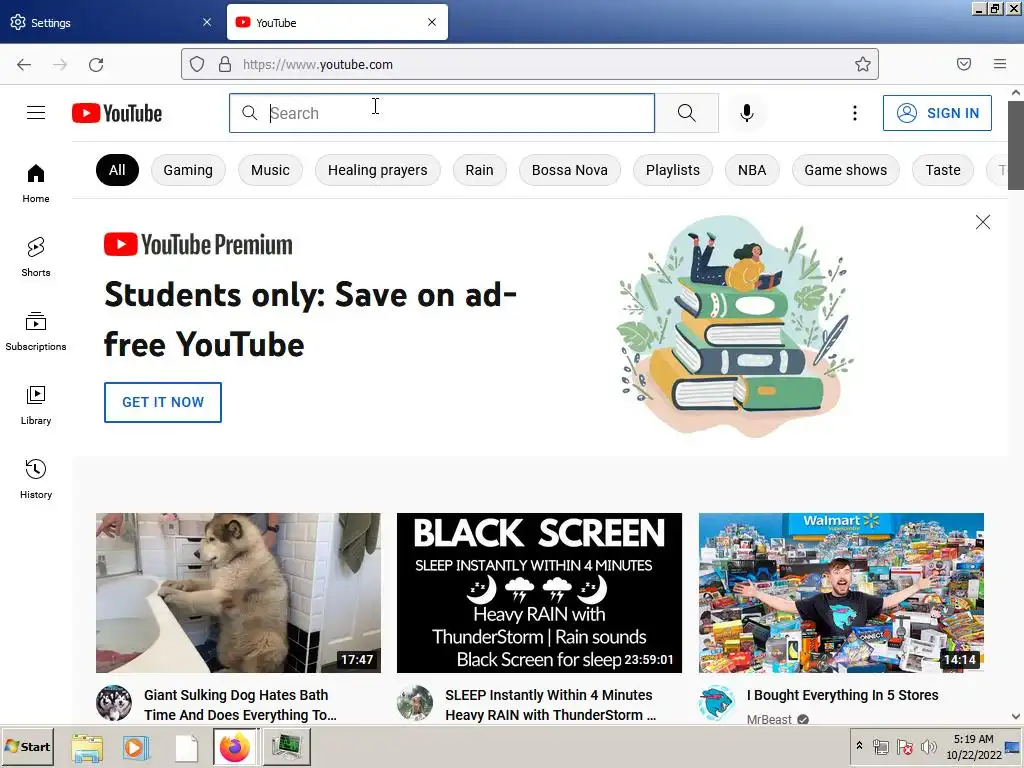1024x768 pixels.
Task: Open the MrBeast Walmart video thumbnail
Action: click(841, 592)
